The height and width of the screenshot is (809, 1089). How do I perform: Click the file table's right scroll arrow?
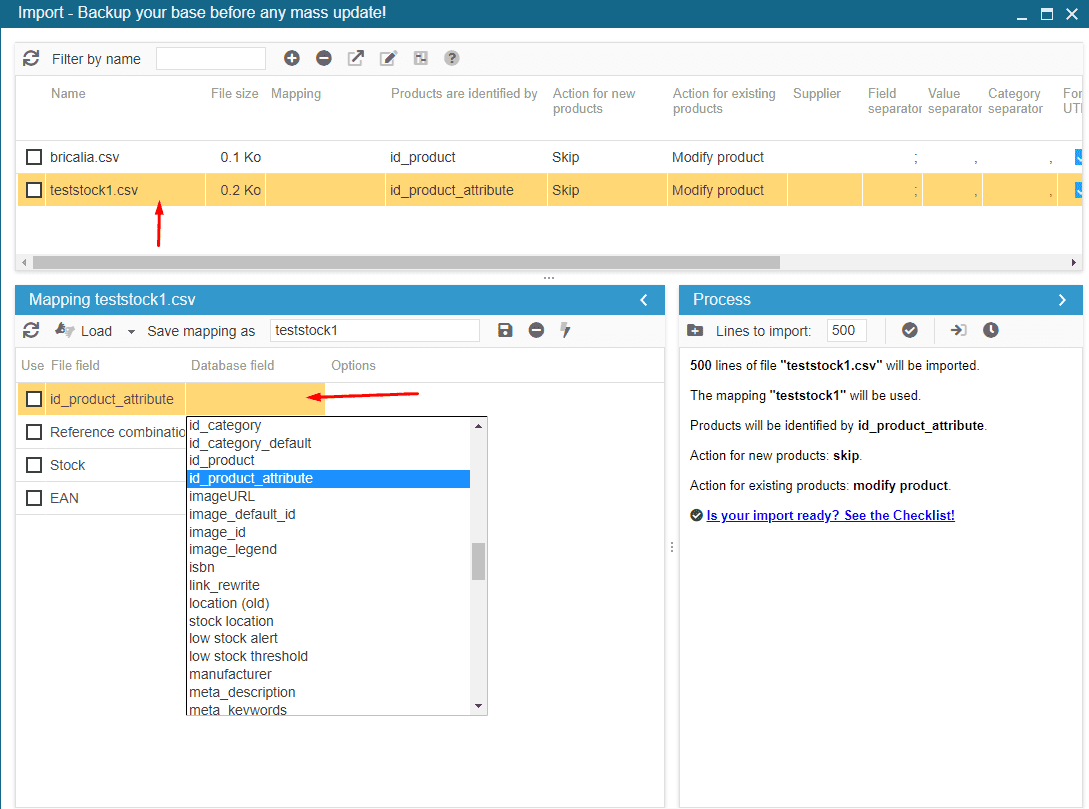tap(1074, 262)
